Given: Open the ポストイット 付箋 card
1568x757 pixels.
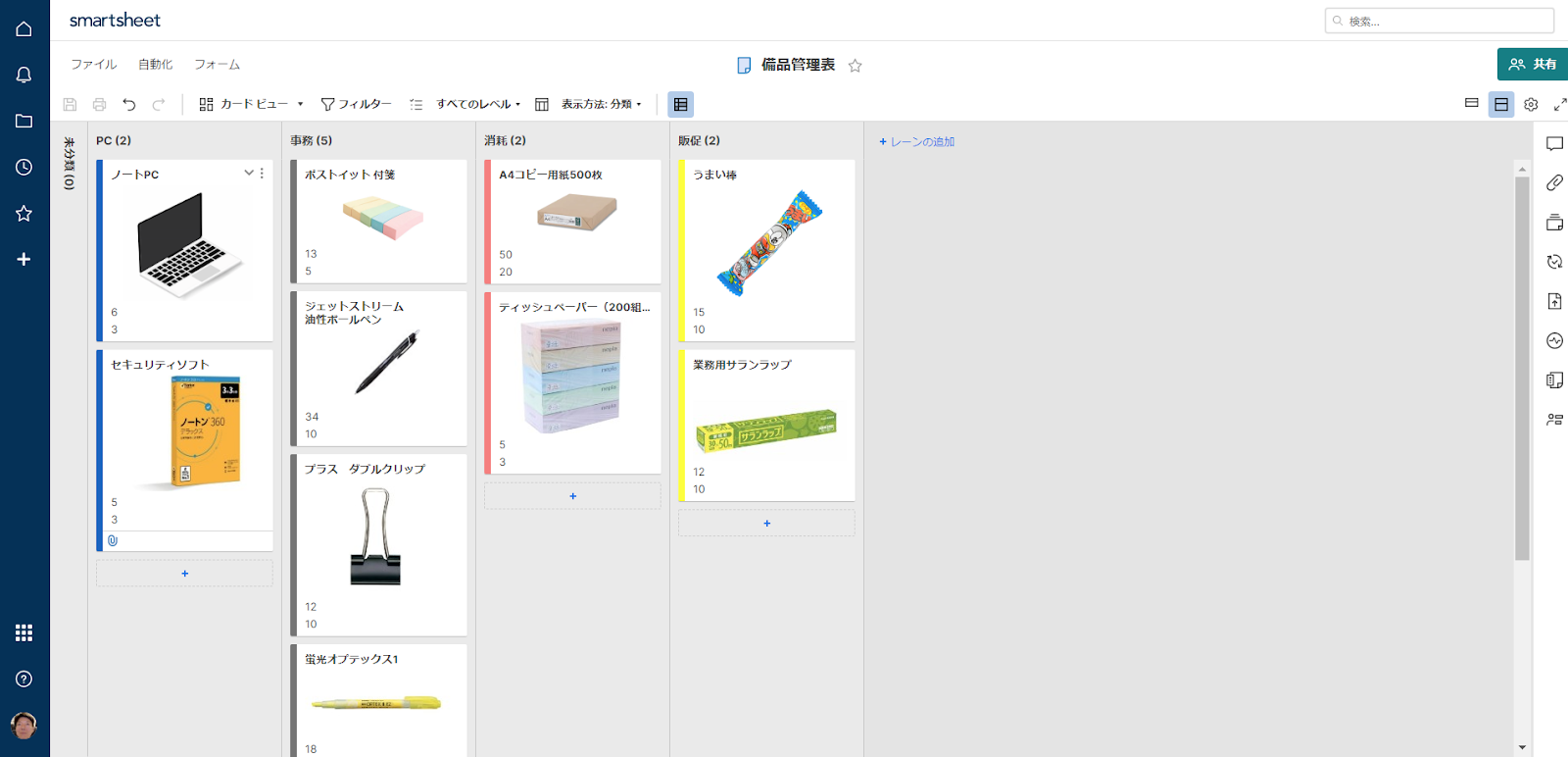Looking at the screenshot, I should [379, 222].
